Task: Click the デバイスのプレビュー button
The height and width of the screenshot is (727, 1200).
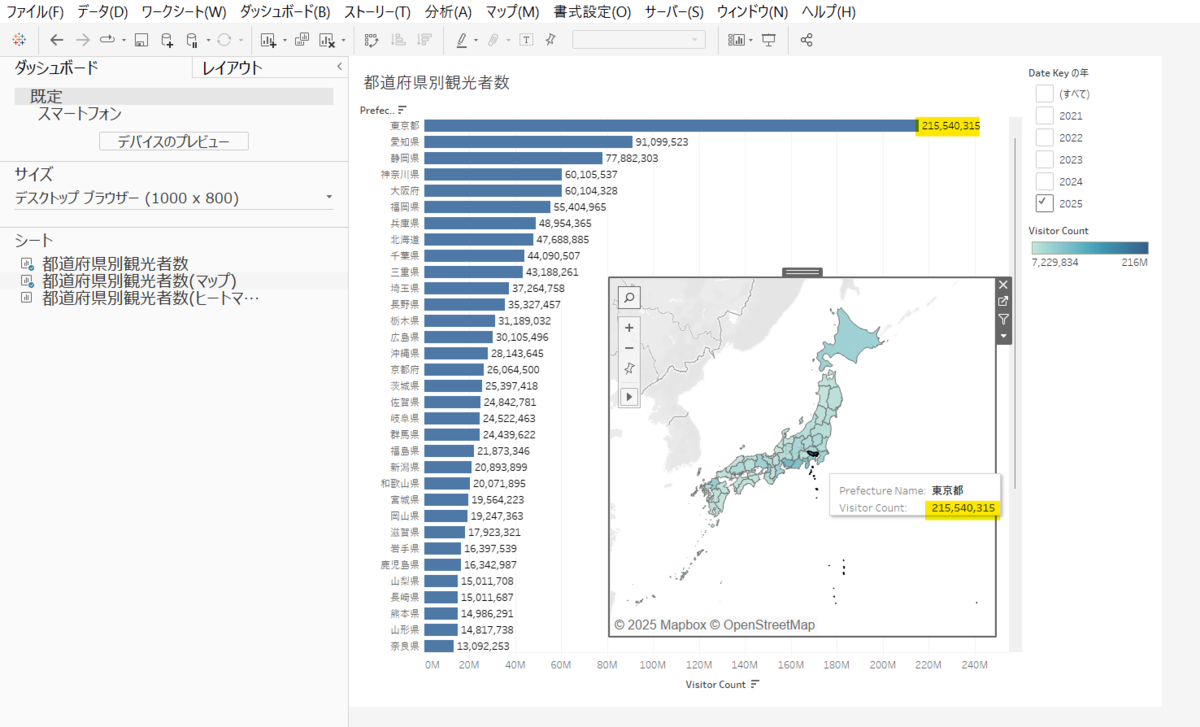Action: tap(174, 141)
